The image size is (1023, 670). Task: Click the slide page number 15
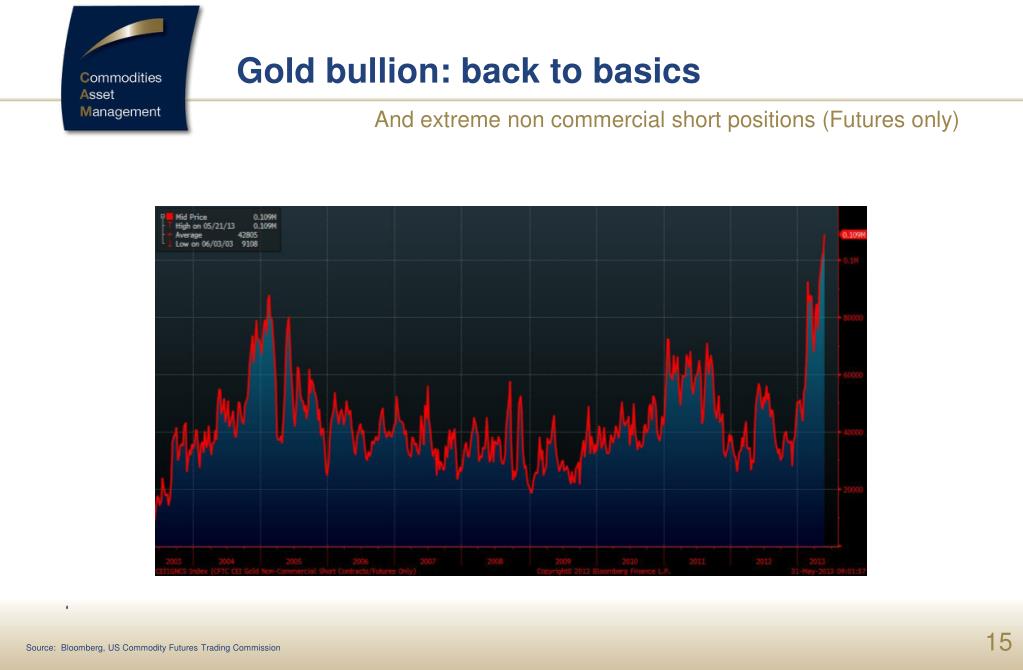click(999, 642)
